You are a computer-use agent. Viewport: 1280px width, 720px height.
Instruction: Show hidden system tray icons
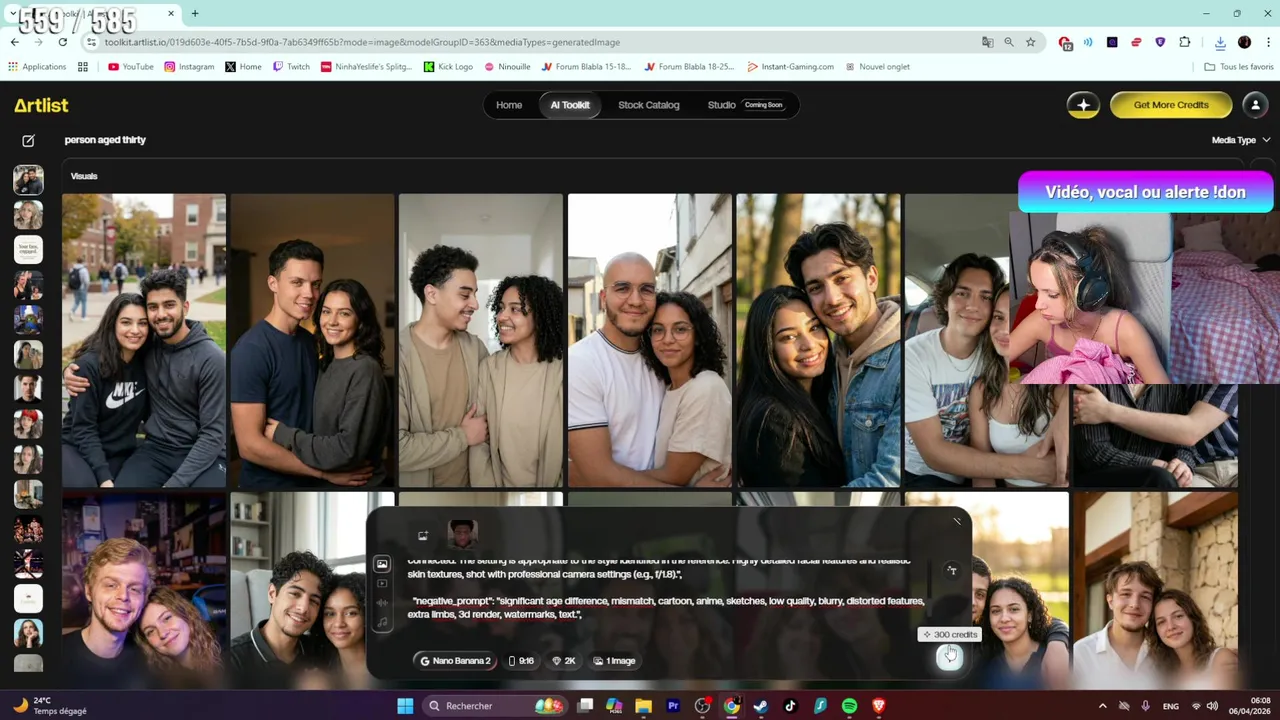[x=1103, y=706]
